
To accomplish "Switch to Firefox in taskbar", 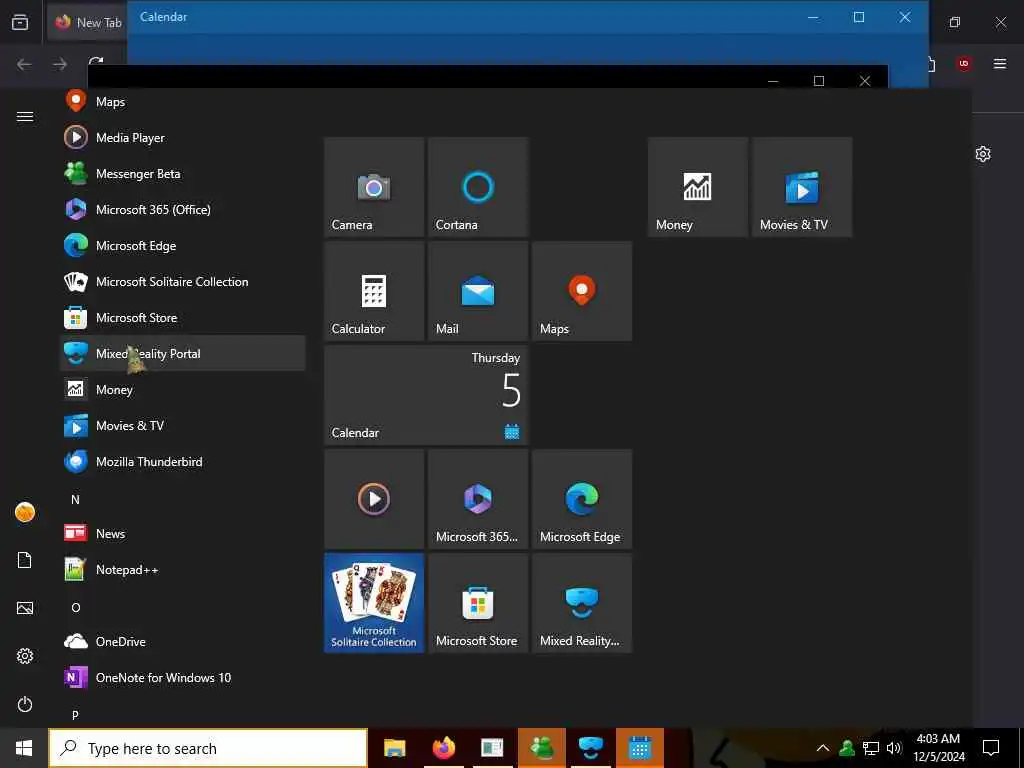I will [x=444, y=748].
